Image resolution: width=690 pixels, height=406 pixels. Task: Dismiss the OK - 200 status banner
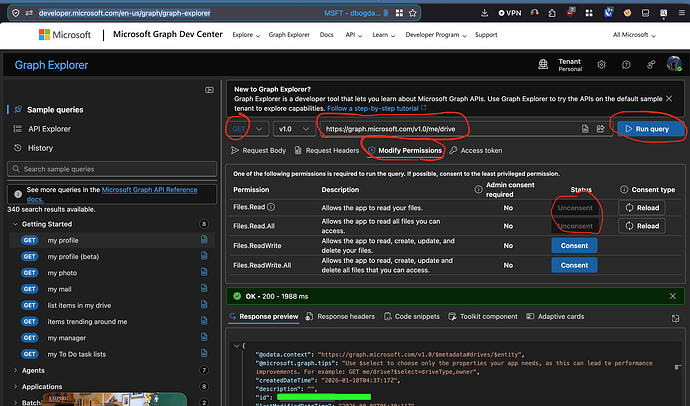(672, 296)
